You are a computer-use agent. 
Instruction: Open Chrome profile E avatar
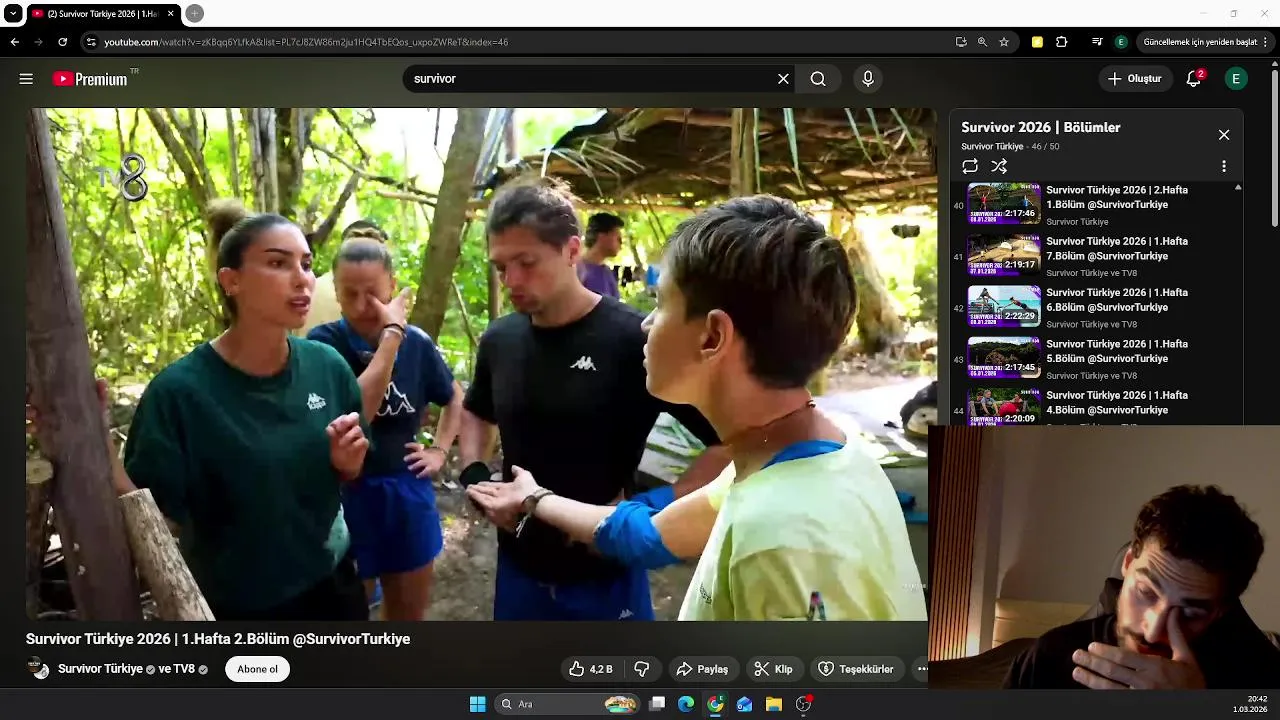pos(1121,42)
